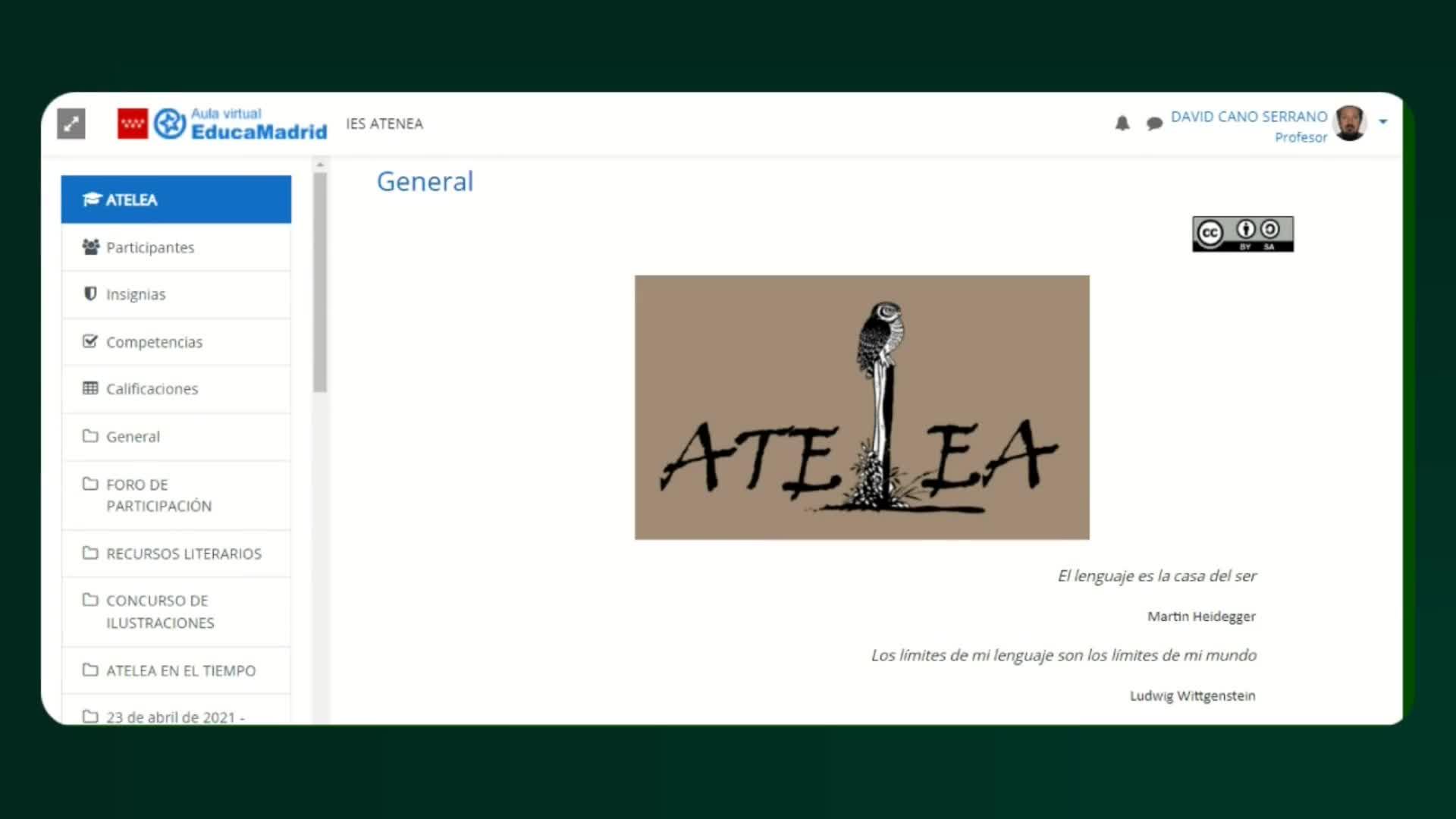Open the messages chat bubble icon

[x=1154, y=124]
